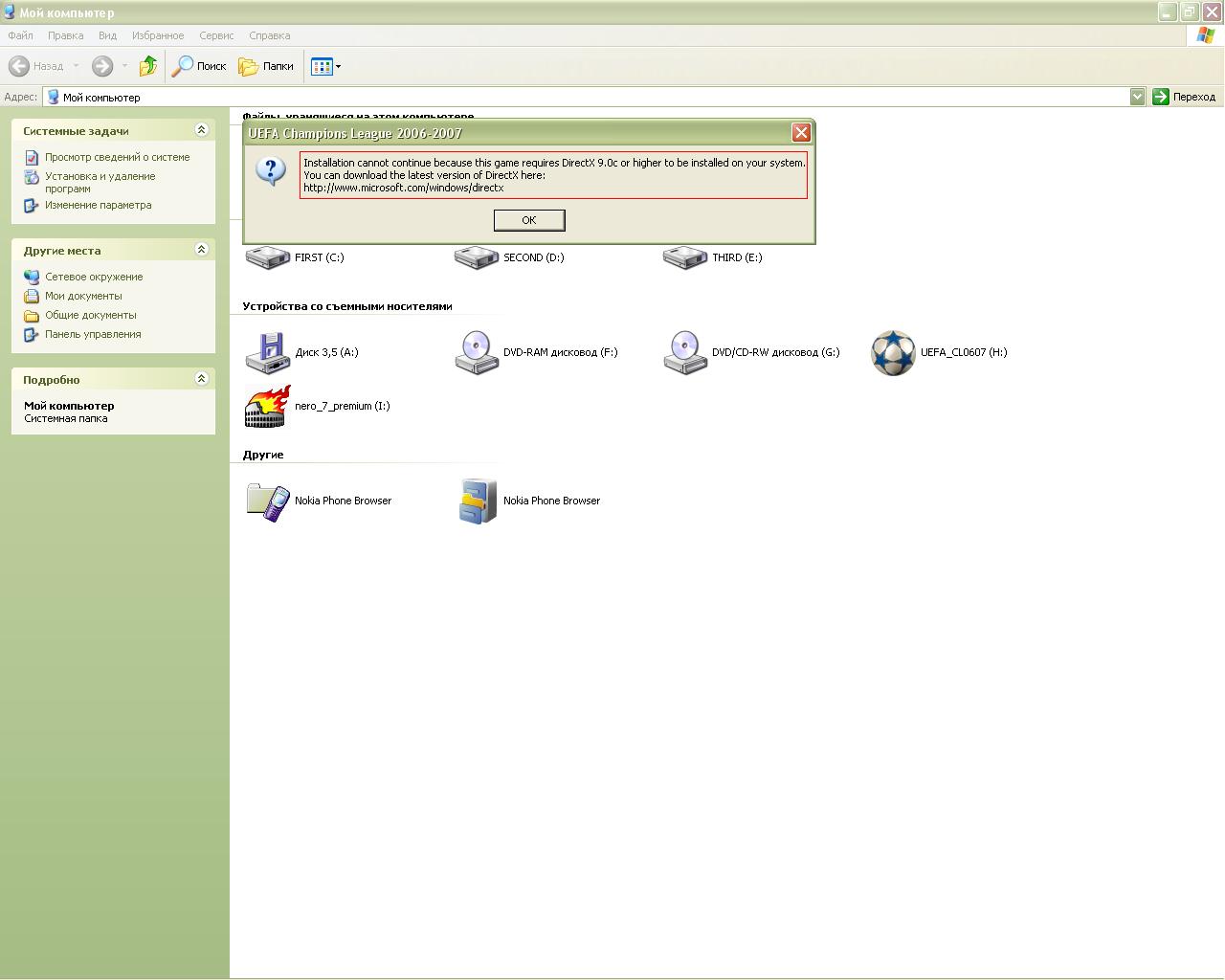The height and width of the screenshot is (980, 1225).
Task: Open the Файл menu
Action: click(x=20, y=35)
